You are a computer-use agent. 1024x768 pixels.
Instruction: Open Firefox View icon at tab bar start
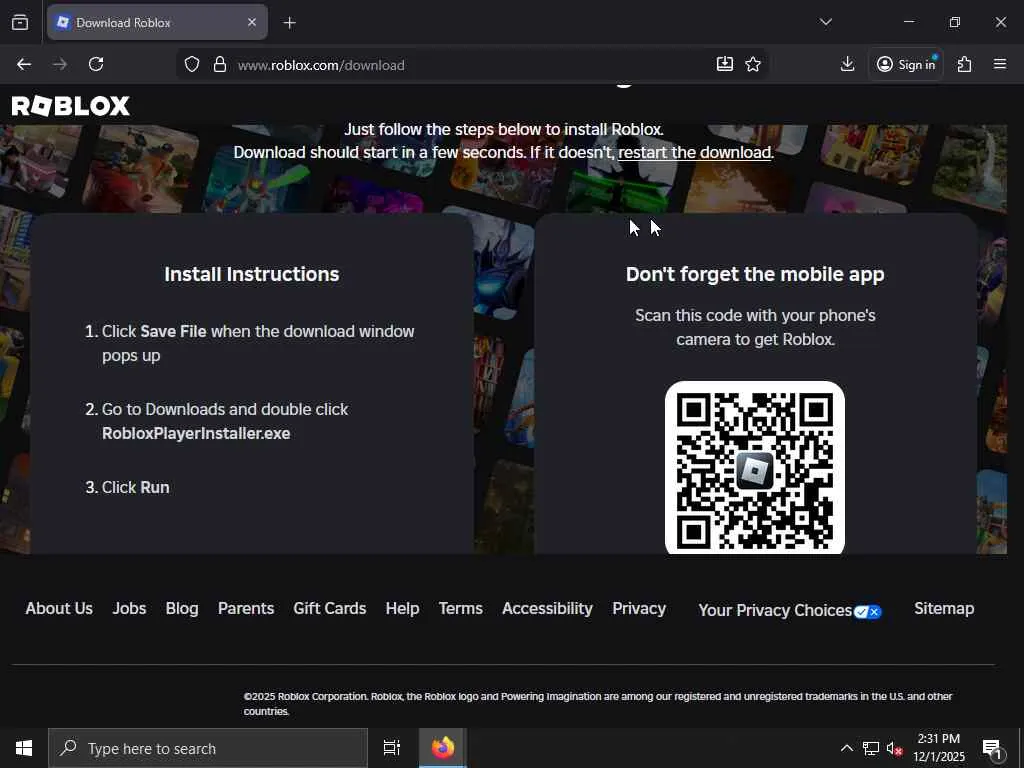tap(20, 22)
